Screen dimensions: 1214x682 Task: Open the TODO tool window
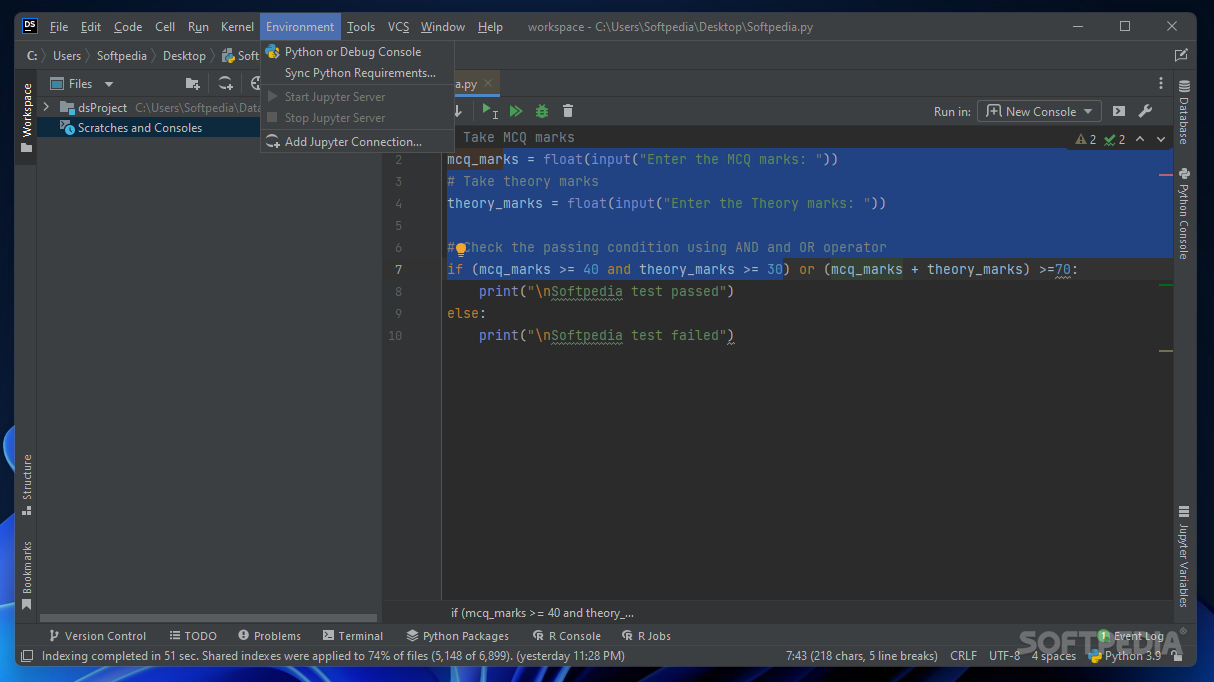192,636
